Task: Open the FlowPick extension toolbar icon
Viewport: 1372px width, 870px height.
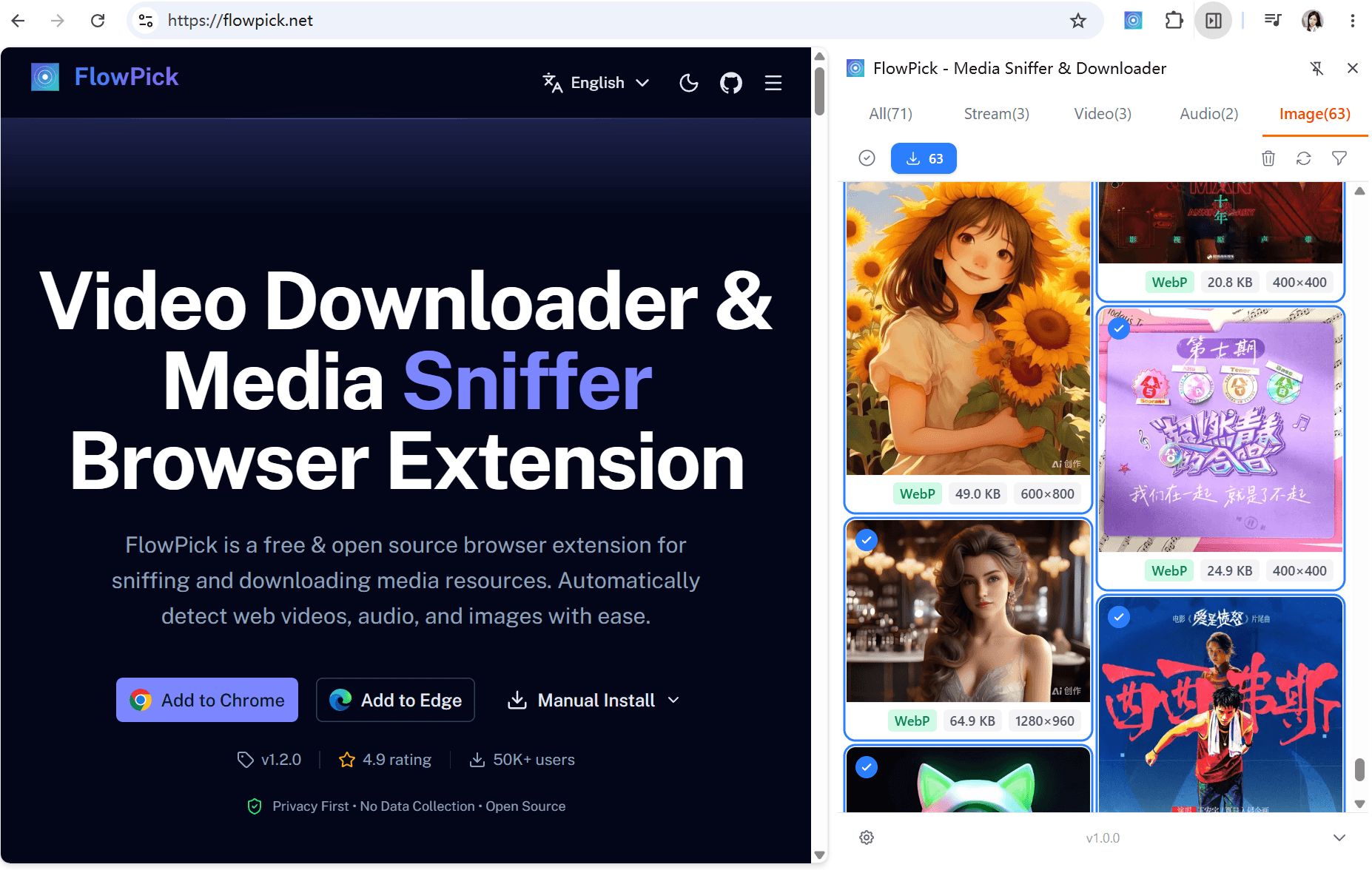Action: [x=1133, y=21]
